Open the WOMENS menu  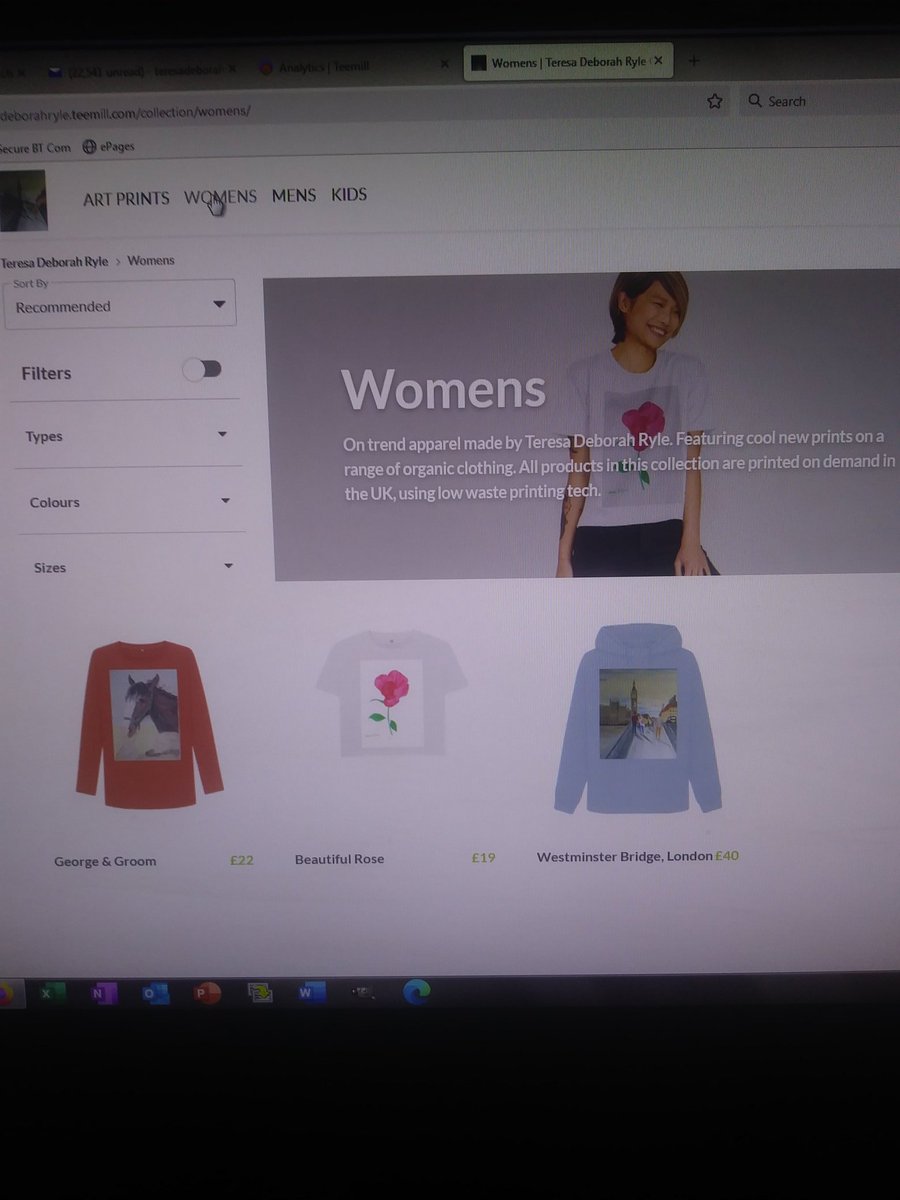tap(220, 197)
